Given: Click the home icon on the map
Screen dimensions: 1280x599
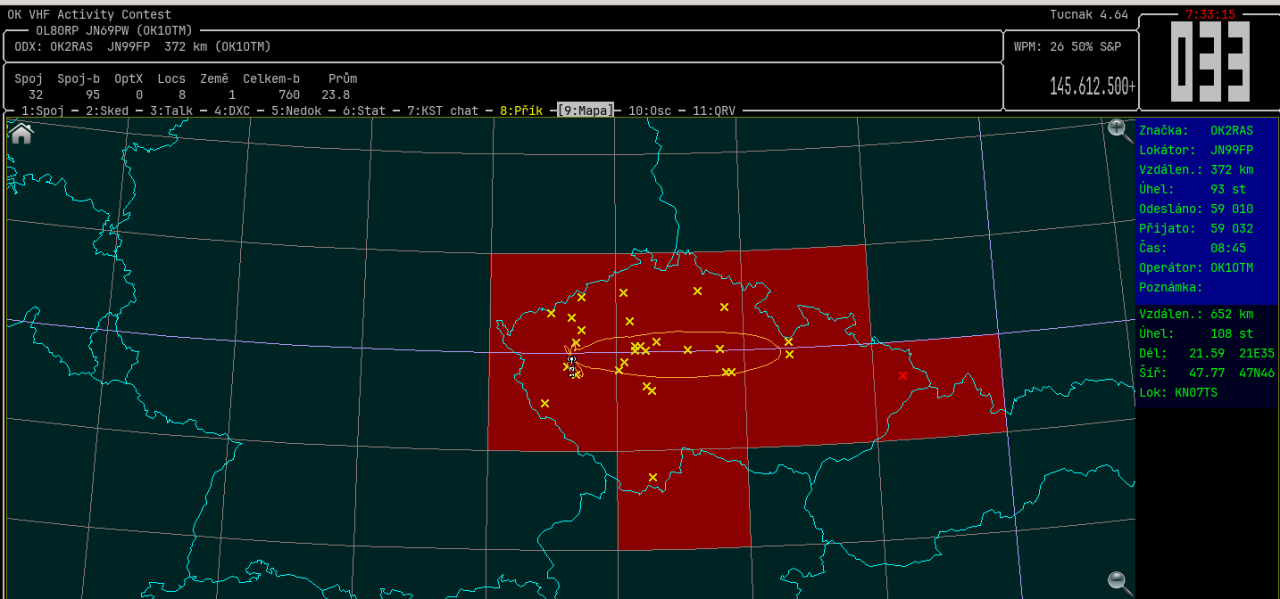Looking at the screenshot, I should pyautogui.click(x=21, y=134).
